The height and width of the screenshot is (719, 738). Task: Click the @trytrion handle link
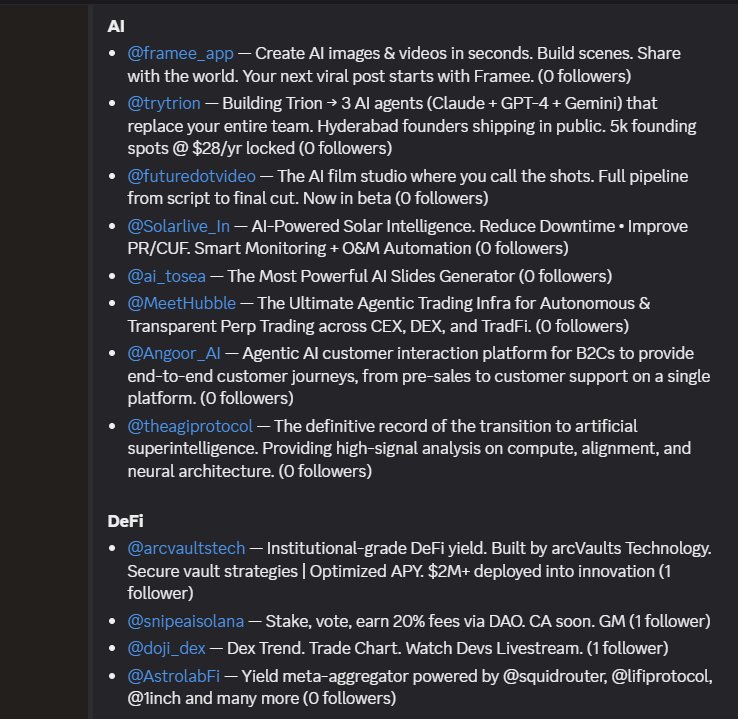(x=164, y=103)
